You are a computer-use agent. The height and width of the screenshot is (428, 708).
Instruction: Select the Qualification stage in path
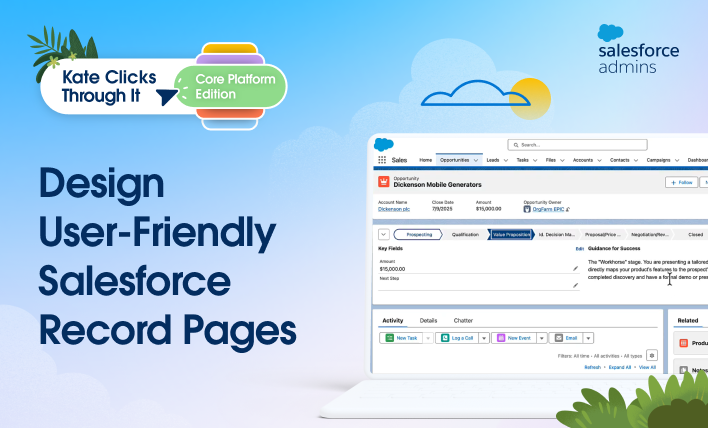tap(465, 234)
